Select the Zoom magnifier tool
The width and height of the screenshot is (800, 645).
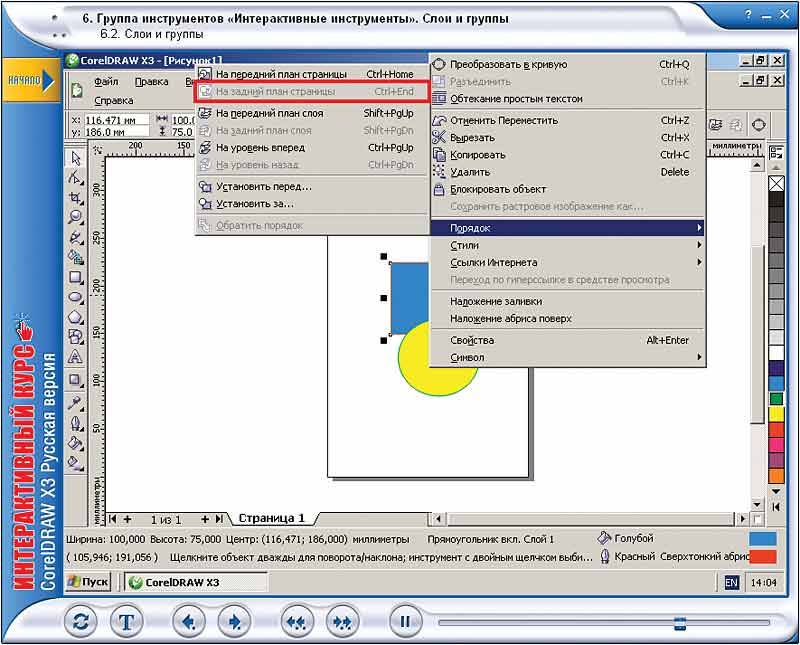tap(75, 217)
